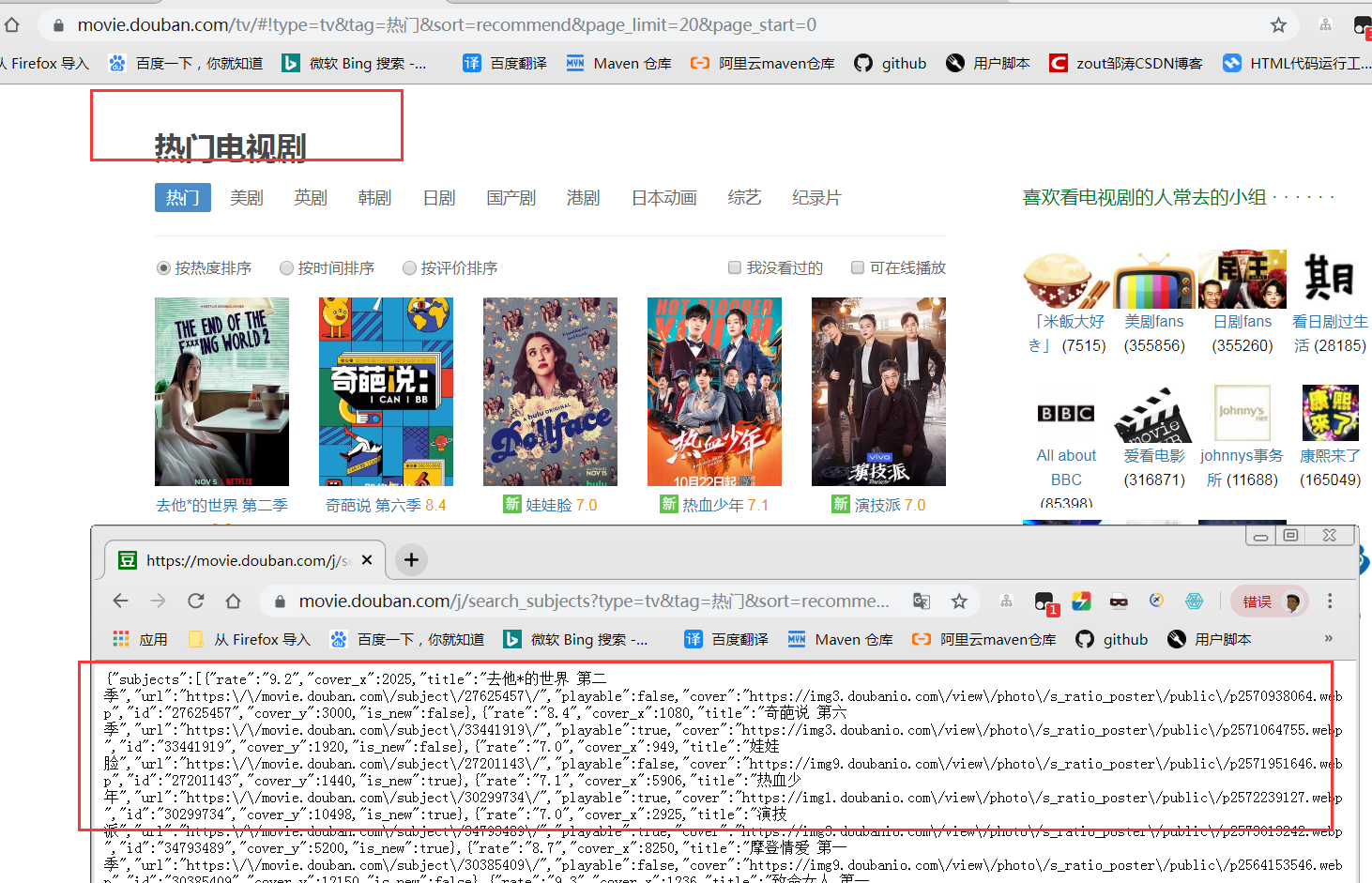Switch to the 日本动画 category tab
The width and height of the screenshot is (1372, 883).
click(663, 197)
